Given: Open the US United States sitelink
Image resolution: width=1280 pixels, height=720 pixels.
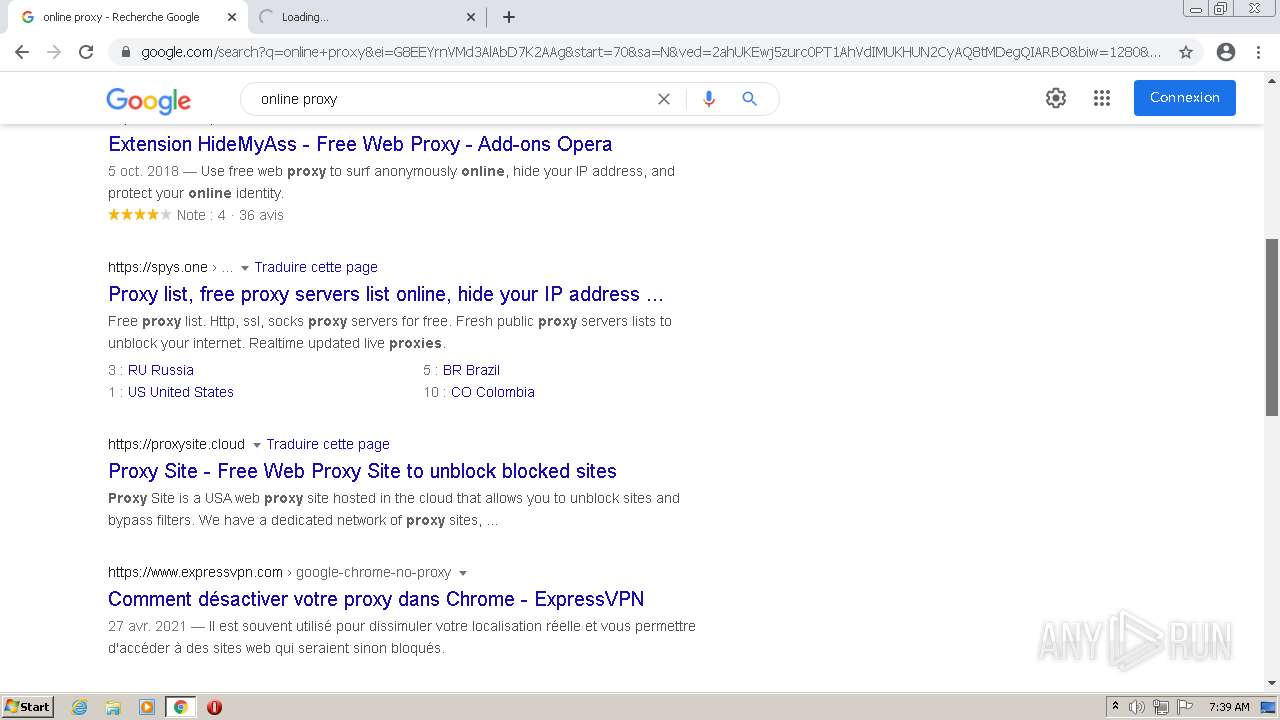Looking at the screenshot, I should [x=181, y=392].
